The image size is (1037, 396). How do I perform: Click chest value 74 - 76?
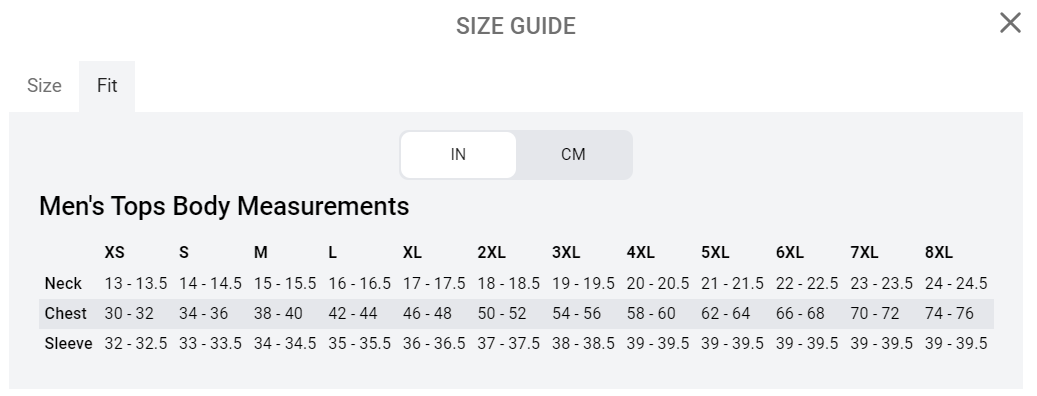[949, 313]
